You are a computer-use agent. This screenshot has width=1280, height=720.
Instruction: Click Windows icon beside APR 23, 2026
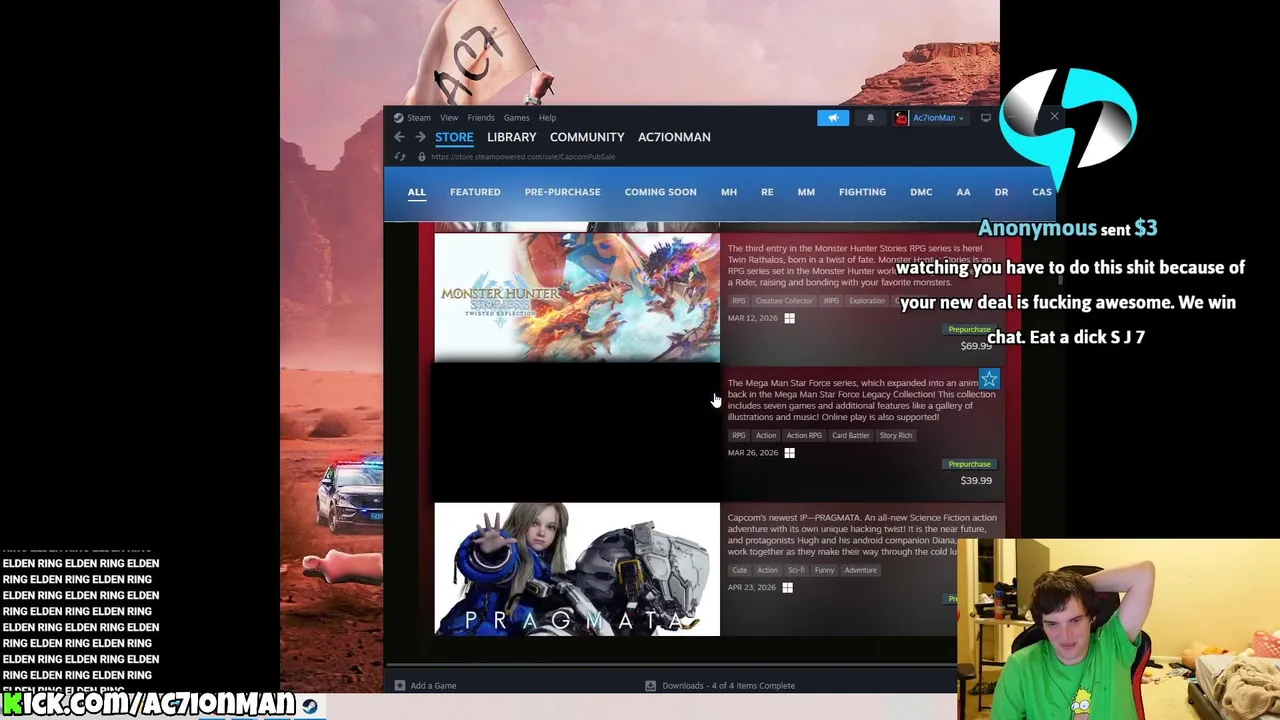pos(787,588)
